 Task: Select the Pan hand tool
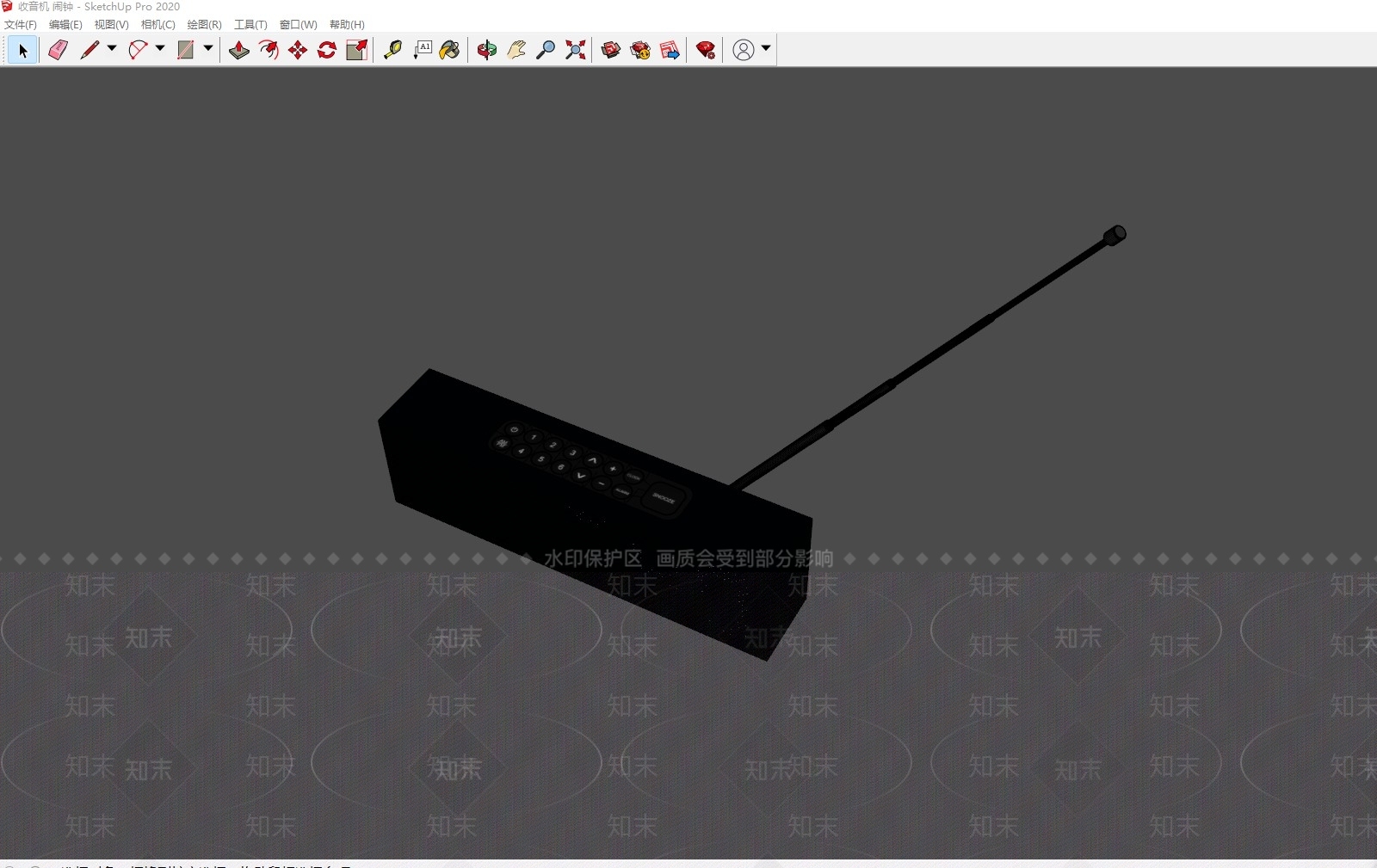pos(516,50)
